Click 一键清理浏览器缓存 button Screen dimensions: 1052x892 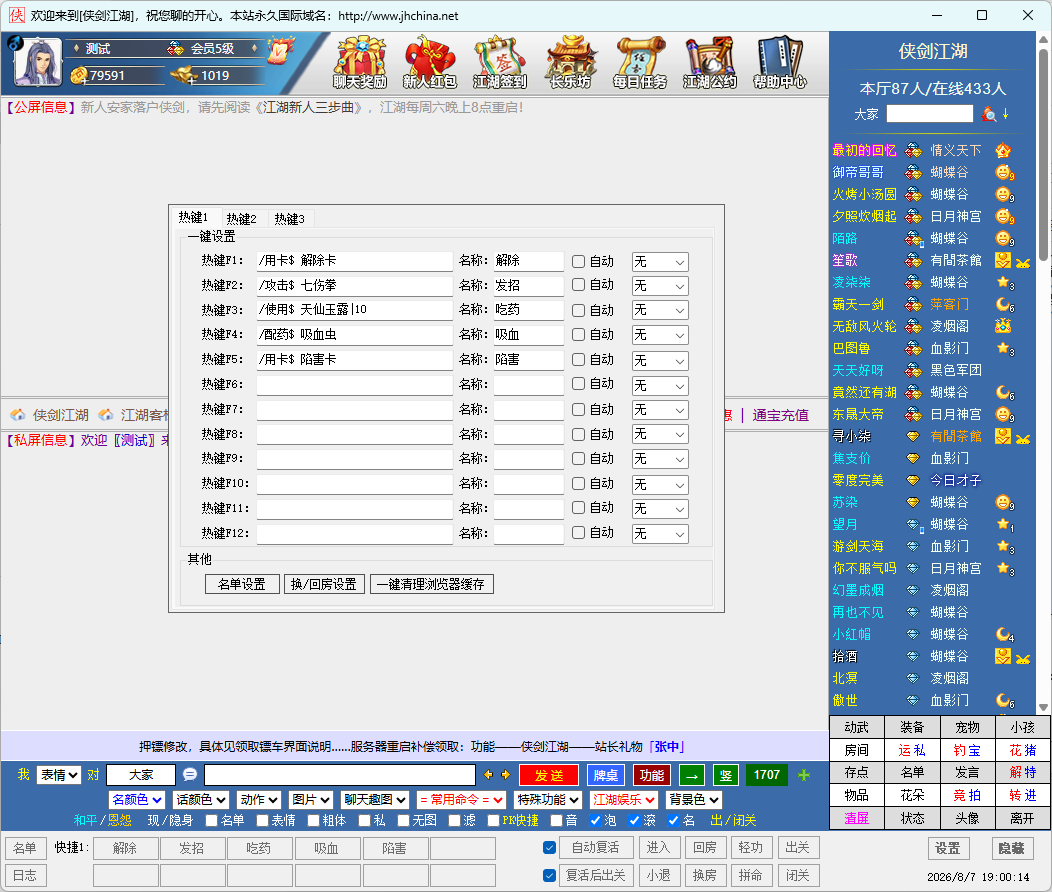point(431,584)
